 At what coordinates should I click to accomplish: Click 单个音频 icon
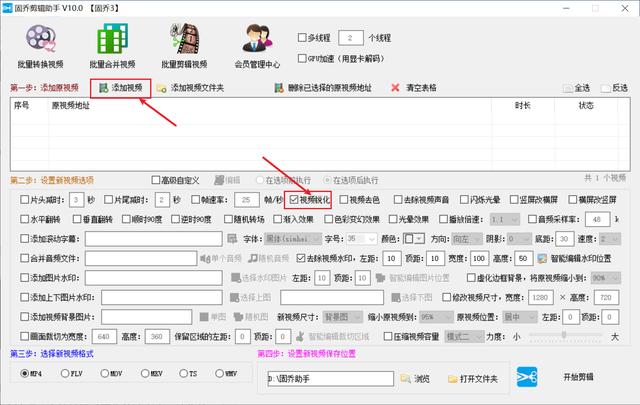click(204, 258)
